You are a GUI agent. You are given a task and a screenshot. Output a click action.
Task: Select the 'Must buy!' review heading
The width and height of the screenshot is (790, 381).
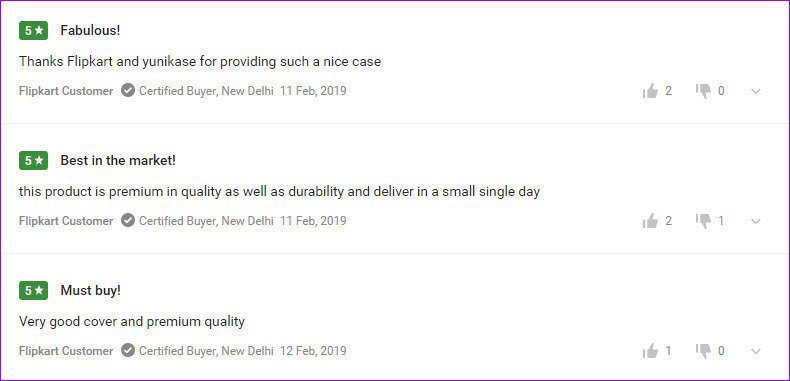coord(91,290)
